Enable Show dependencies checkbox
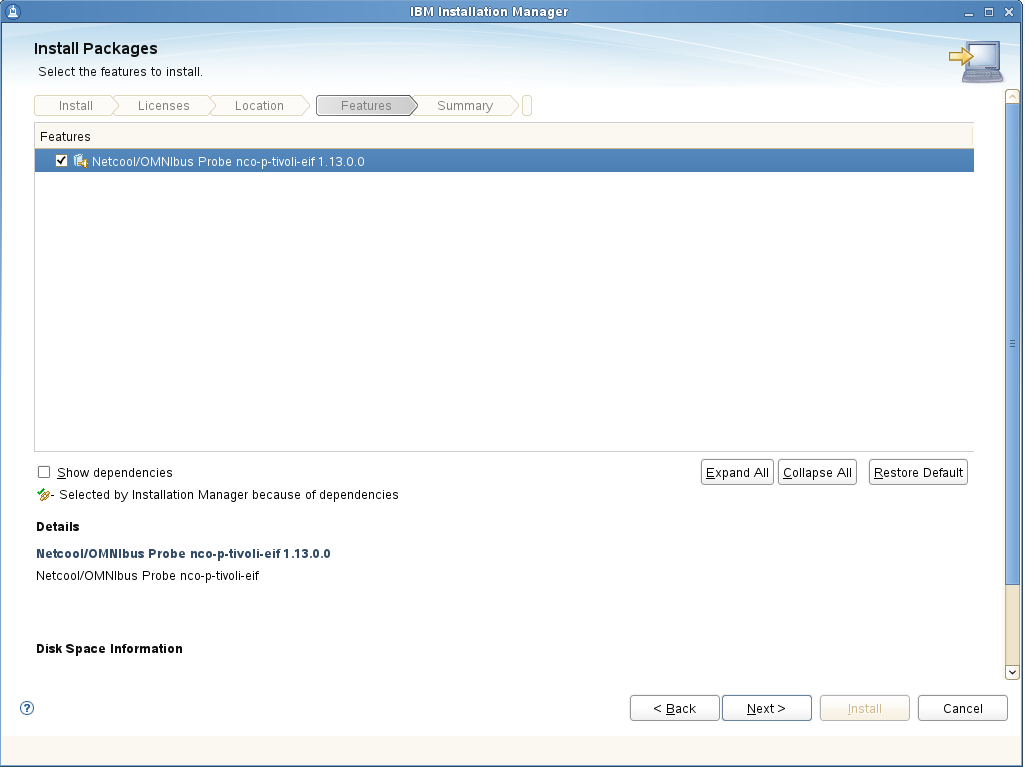Screen dimensions: 1025x767 [44, 472]
